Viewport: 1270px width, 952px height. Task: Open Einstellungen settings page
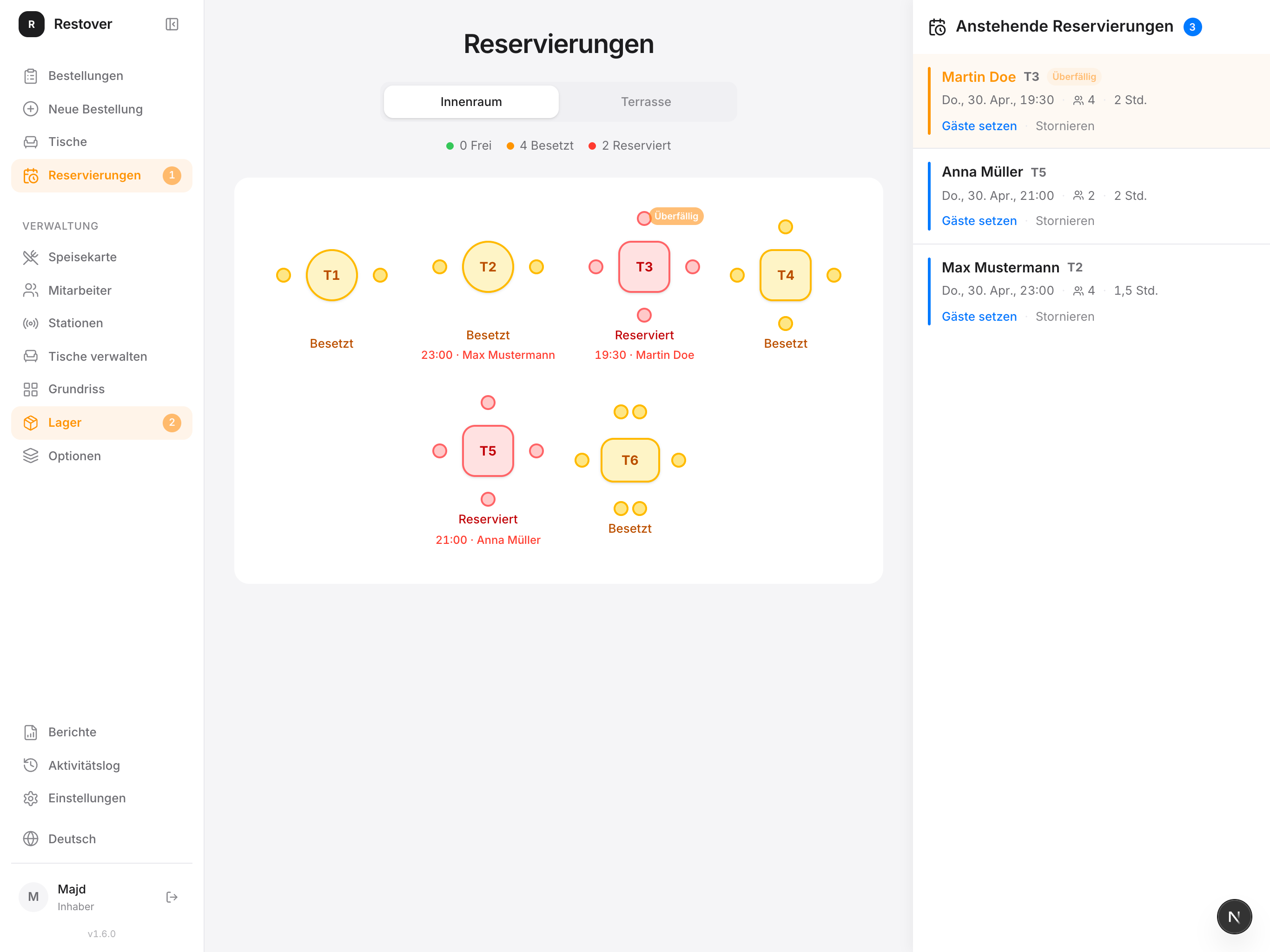click(102, 798)
